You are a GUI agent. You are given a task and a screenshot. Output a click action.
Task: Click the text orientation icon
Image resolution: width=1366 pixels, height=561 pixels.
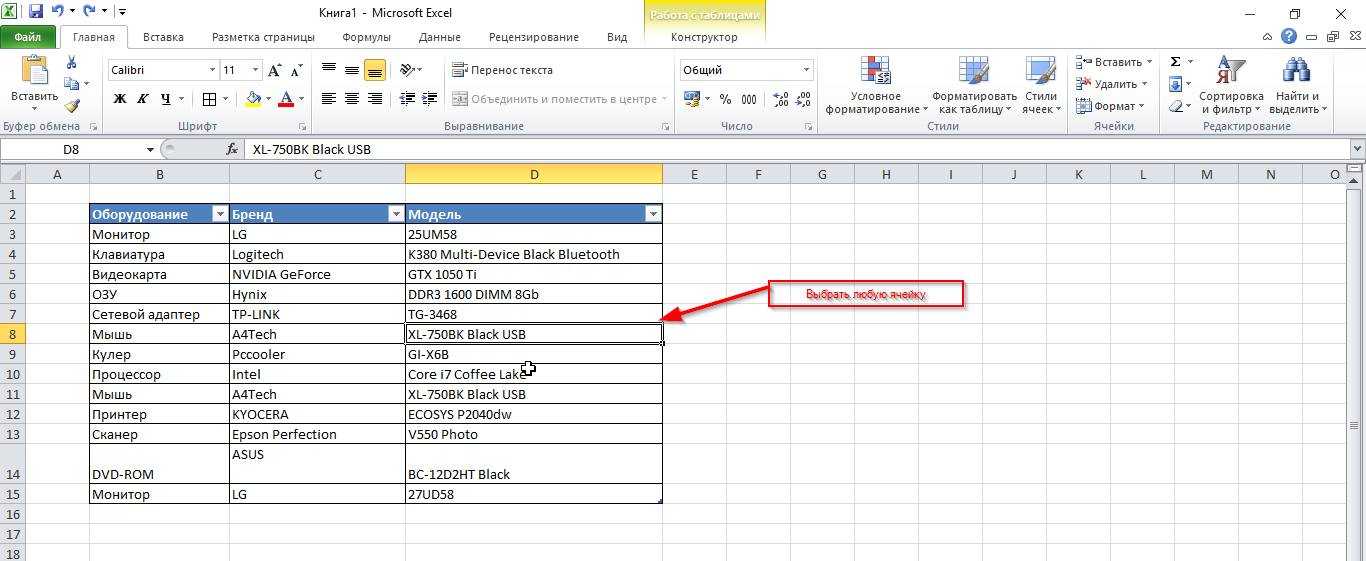click(407, 70)
